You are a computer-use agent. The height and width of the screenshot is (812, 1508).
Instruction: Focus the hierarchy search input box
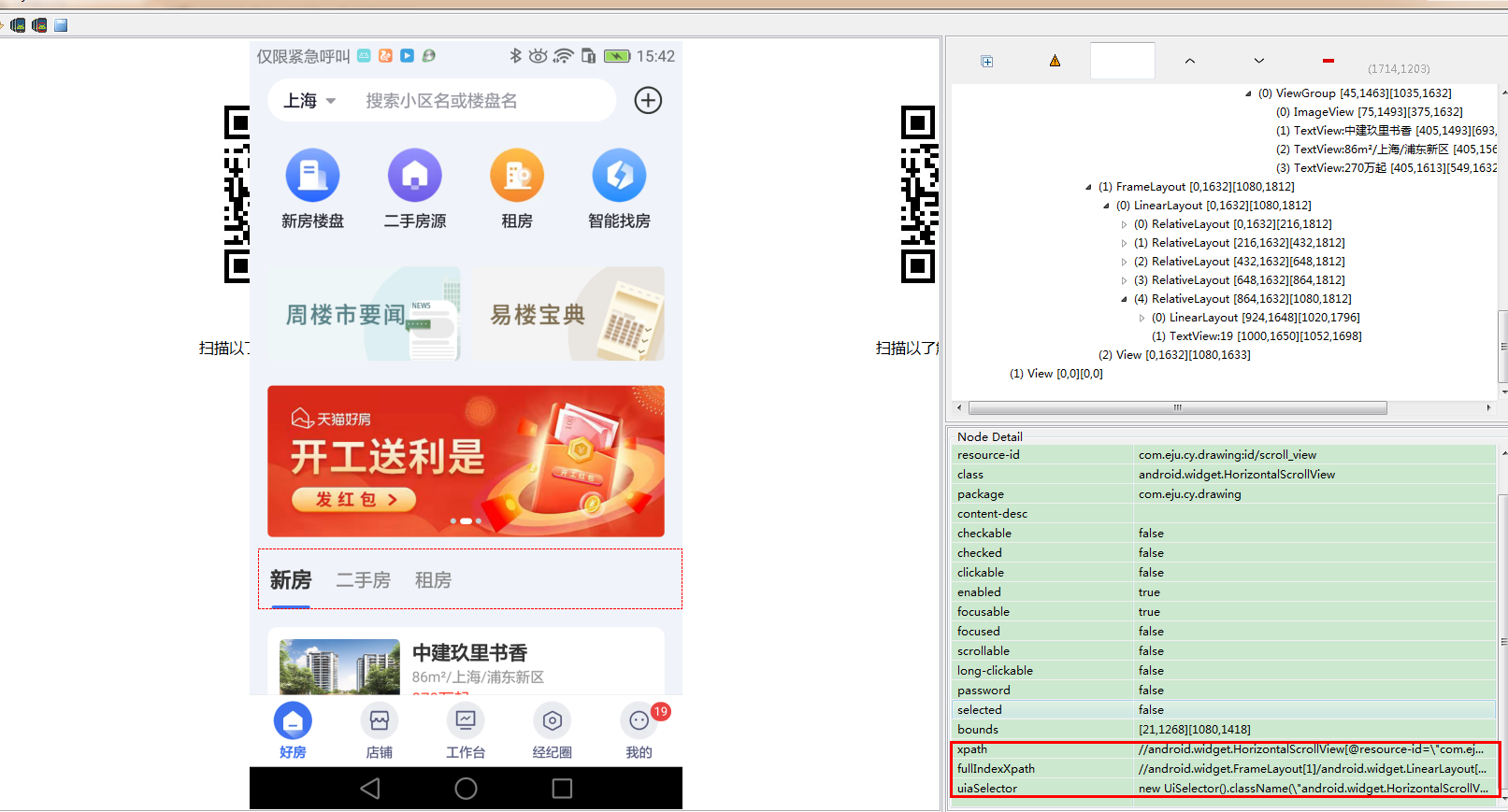[1123, 61]
